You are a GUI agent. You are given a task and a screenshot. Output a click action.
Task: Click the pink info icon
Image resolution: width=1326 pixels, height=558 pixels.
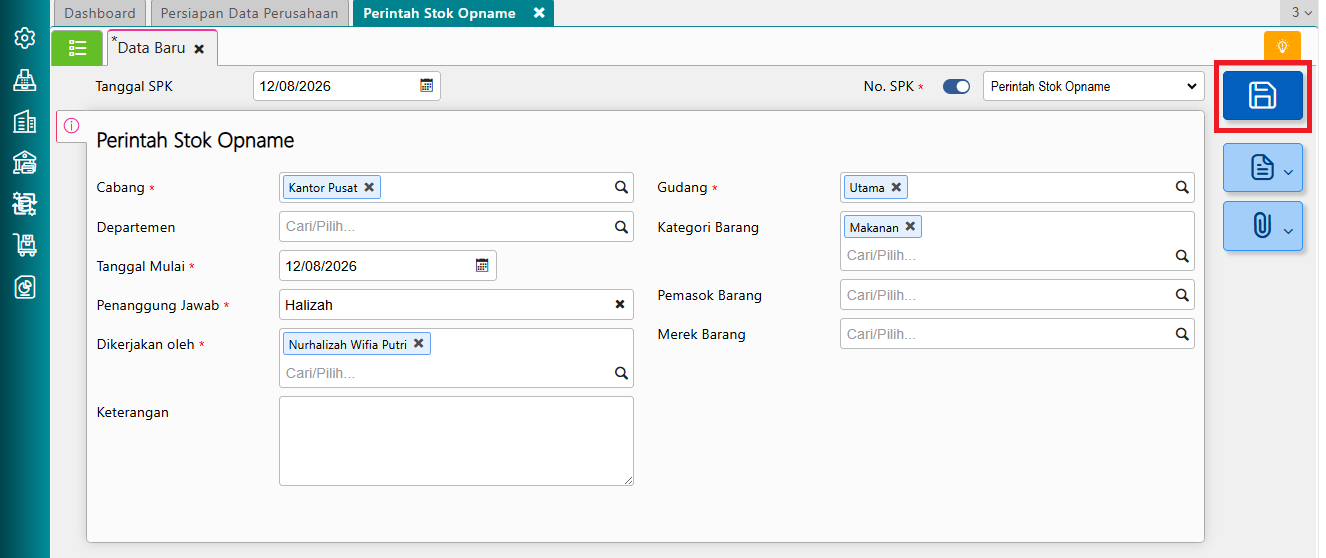(72, 126)
